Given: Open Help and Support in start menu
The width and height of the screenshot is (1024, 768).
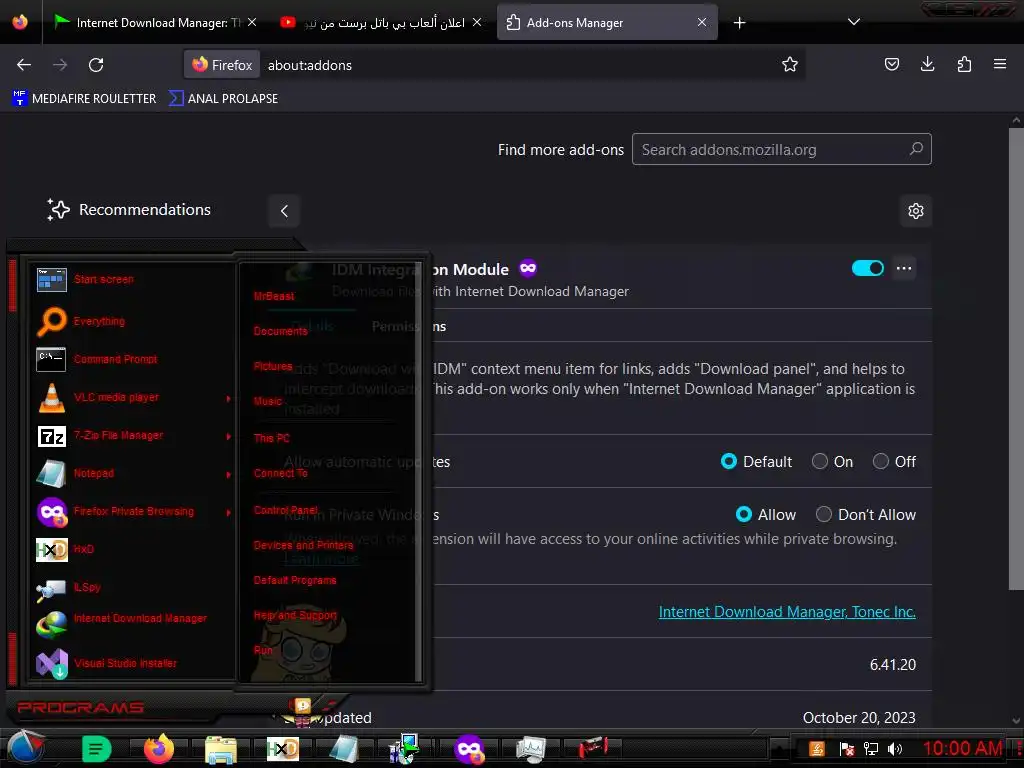Looking at the screenshot, I should tap(295, 615).
